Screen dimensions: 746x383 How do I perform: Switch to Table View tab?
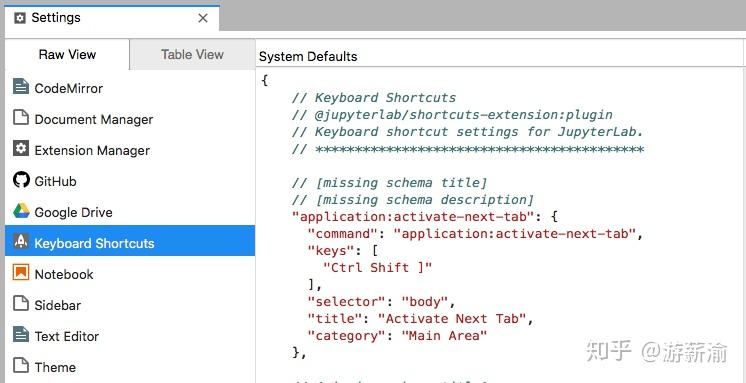coord(192,55)
